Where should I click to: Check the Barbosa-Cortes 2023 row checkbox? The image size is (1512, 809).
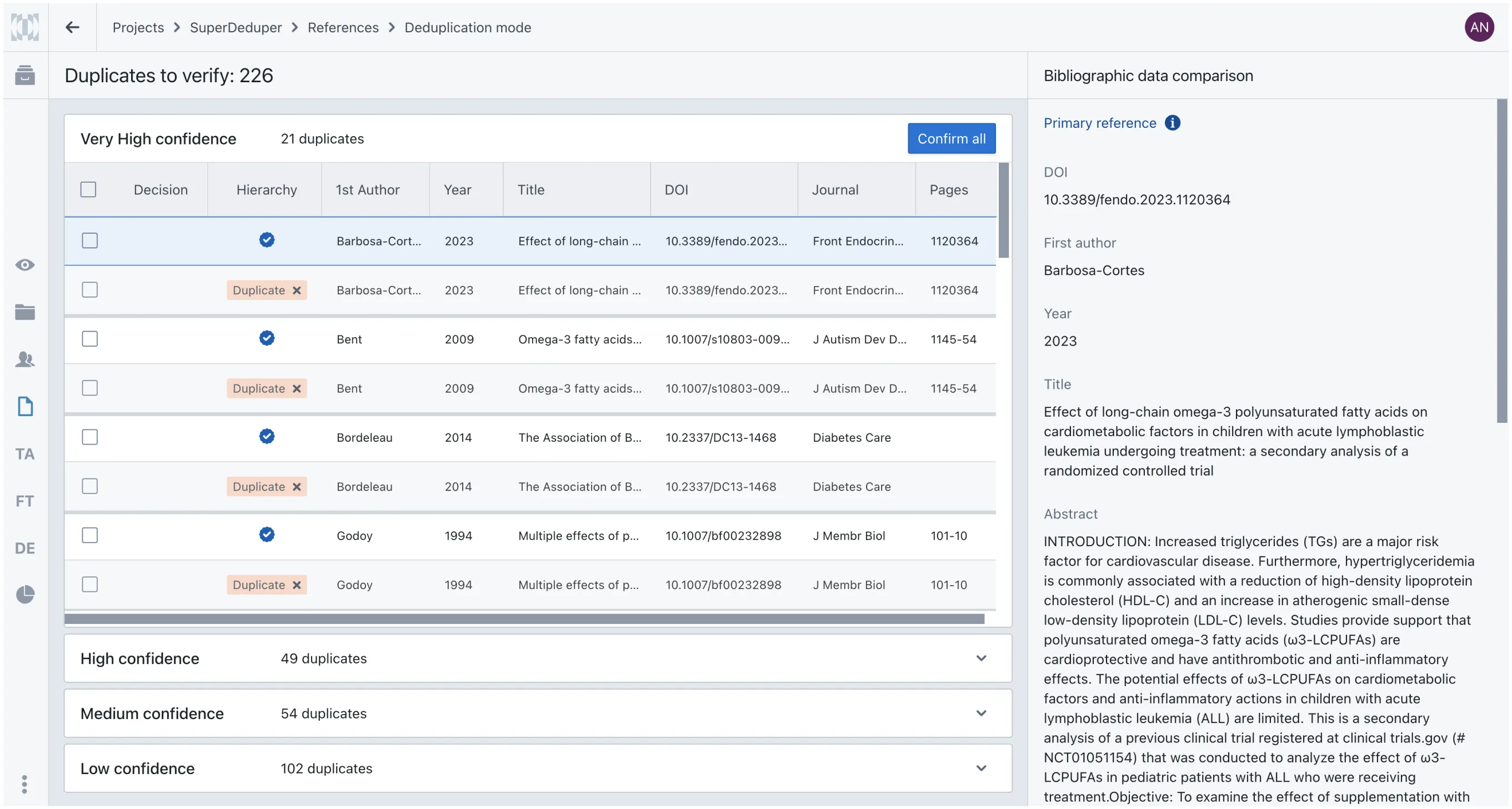[90, 240]
